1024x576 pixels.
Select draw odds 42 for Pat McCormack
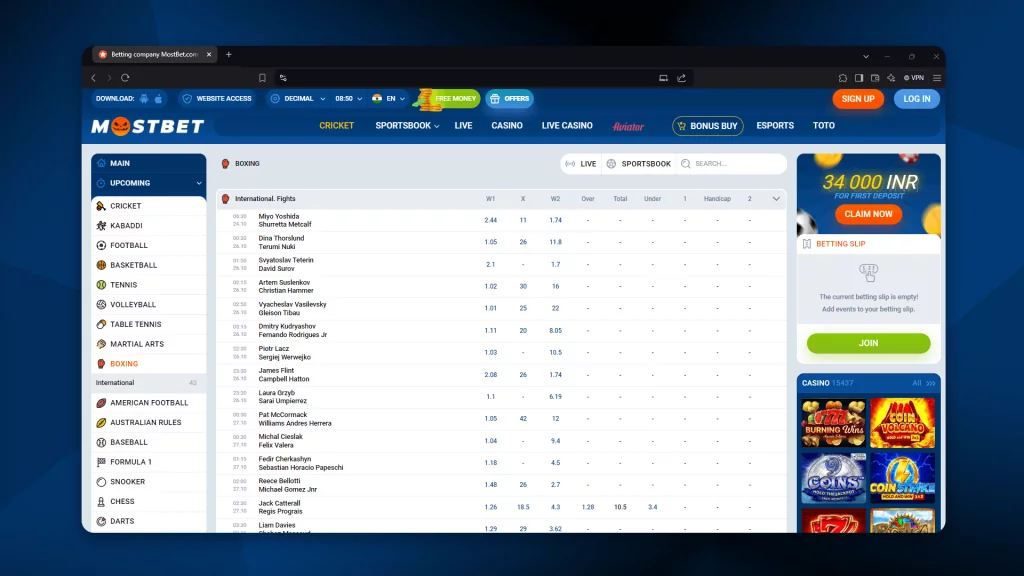[x=523, y=419]
